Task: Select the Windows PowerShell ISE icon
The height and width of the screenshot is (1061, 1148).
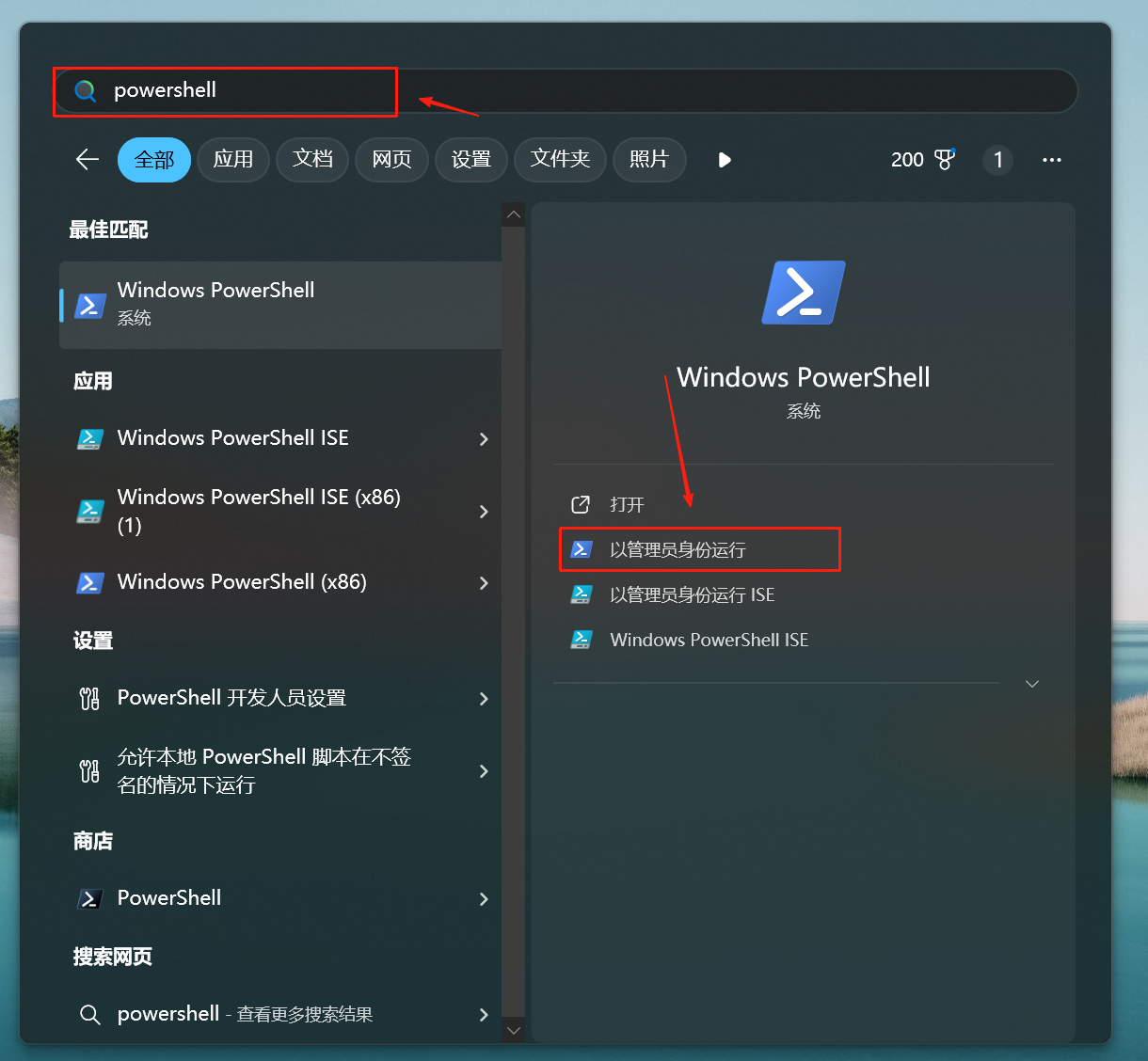Action: [90, 438]
